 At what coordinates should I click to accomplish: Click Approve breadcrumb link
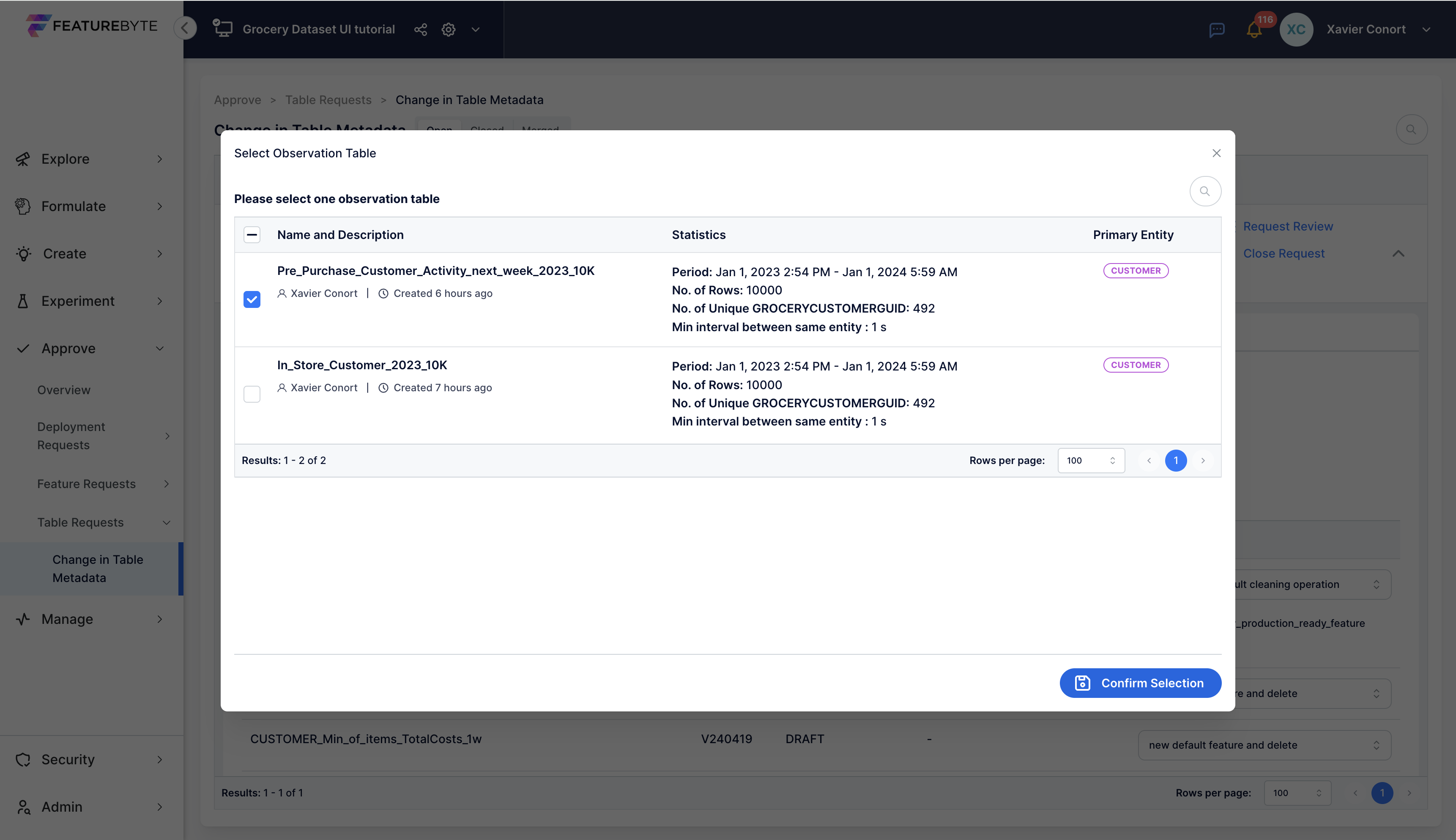tap(238, 100)
